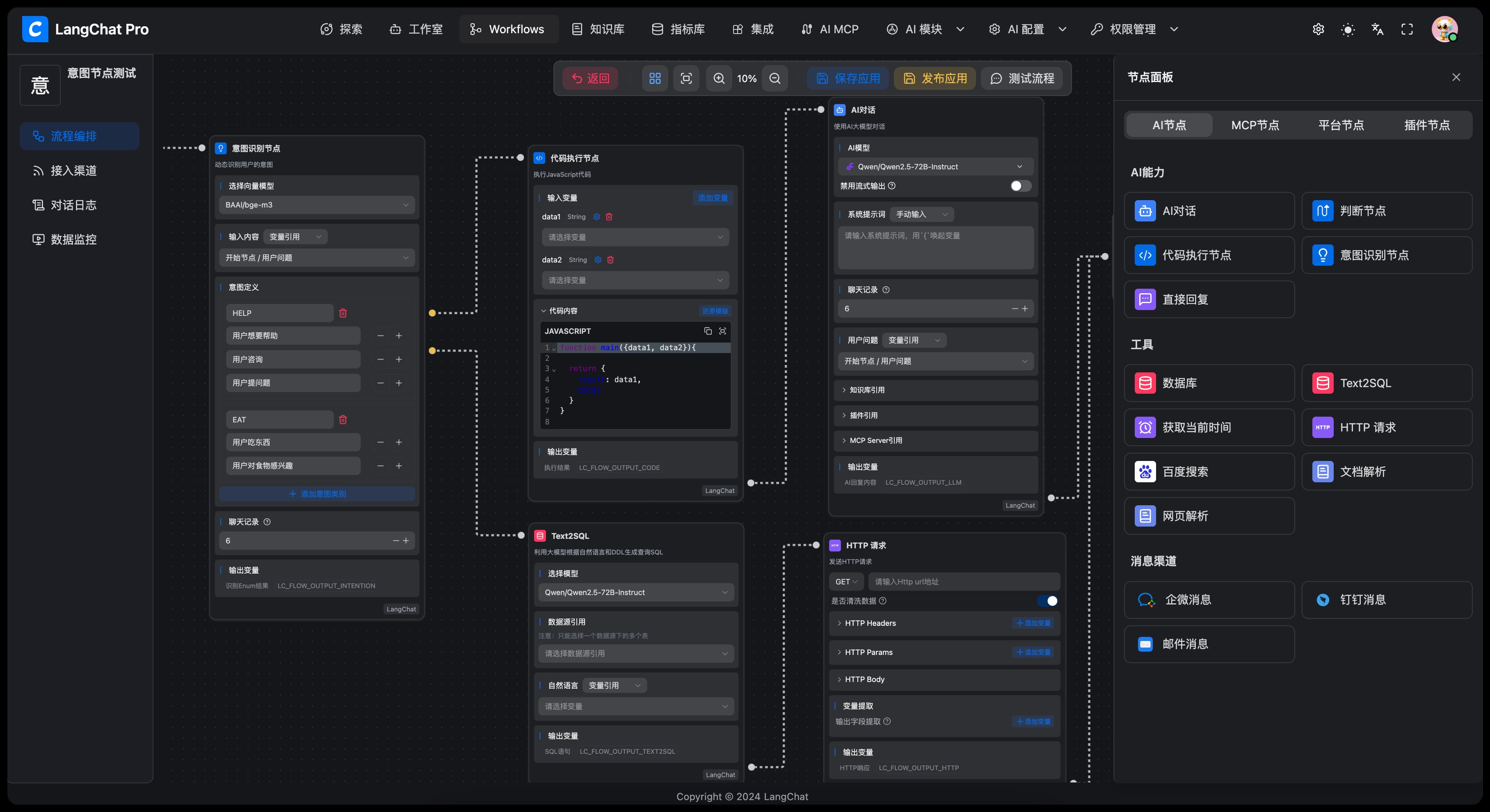Toggle 禁用流式输出 switch in AI对话

coord(1020,186)
